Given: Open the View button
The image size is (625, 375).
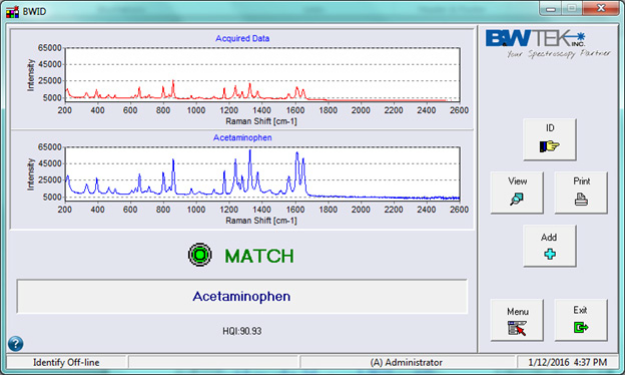Looking at the screenshot, I should (517, 192).
